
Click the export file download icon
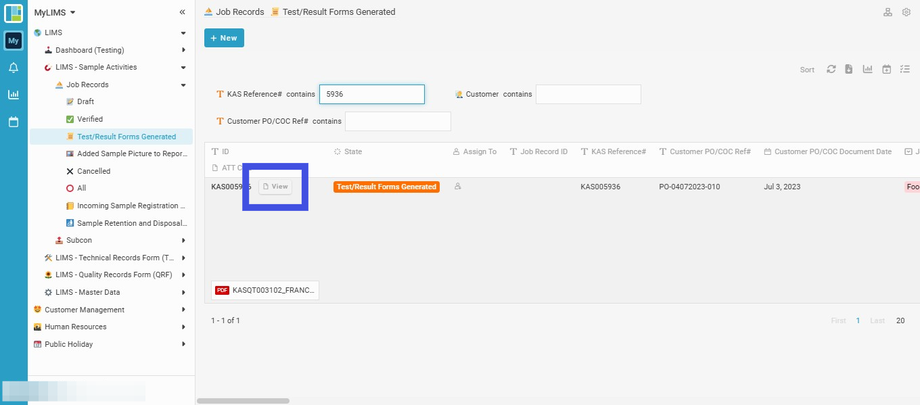(x=848, y=69)
